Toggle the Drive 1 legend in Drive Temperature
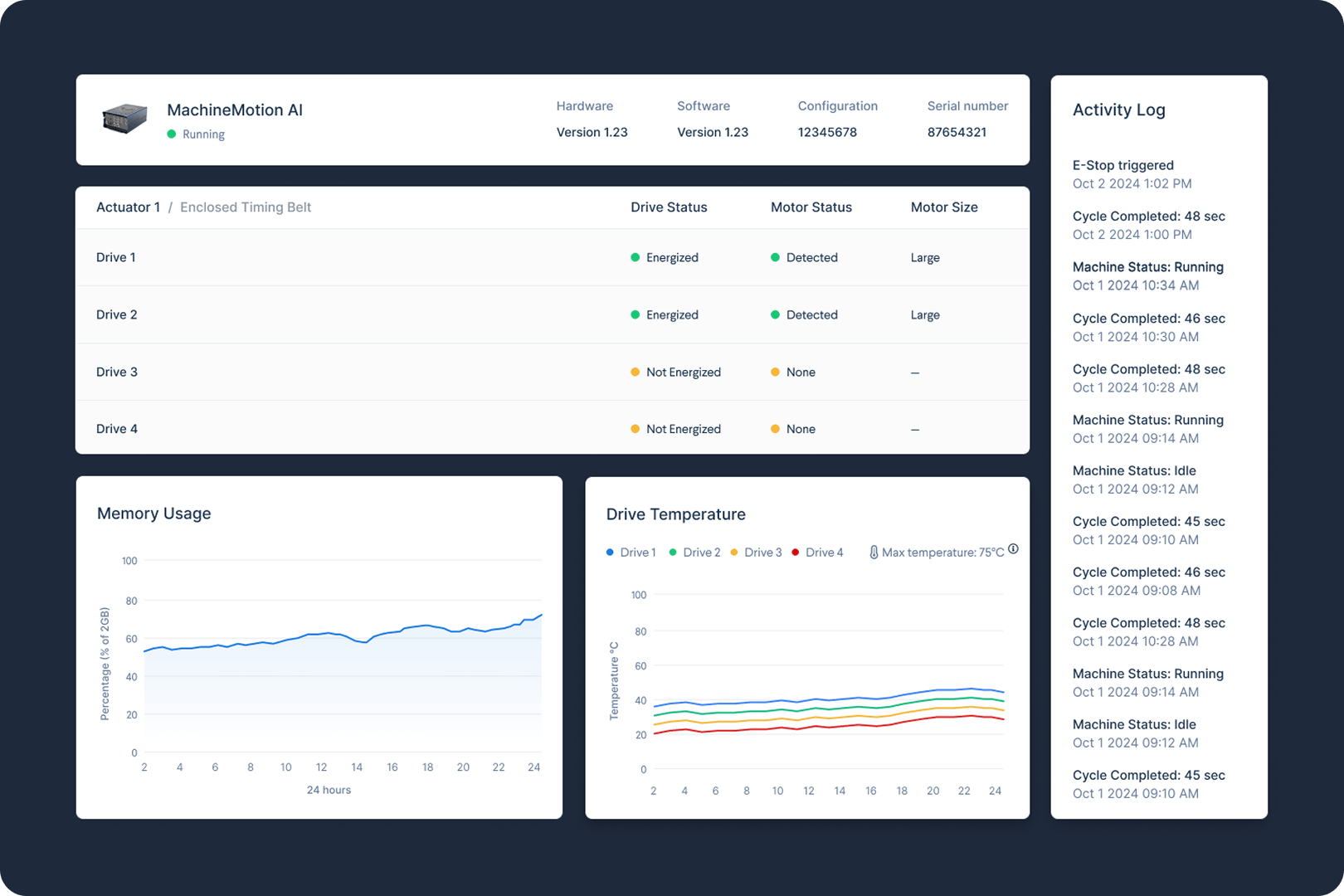Viewport: 1344px width, 896px height. pyautogui.click(x=631, y=552)
